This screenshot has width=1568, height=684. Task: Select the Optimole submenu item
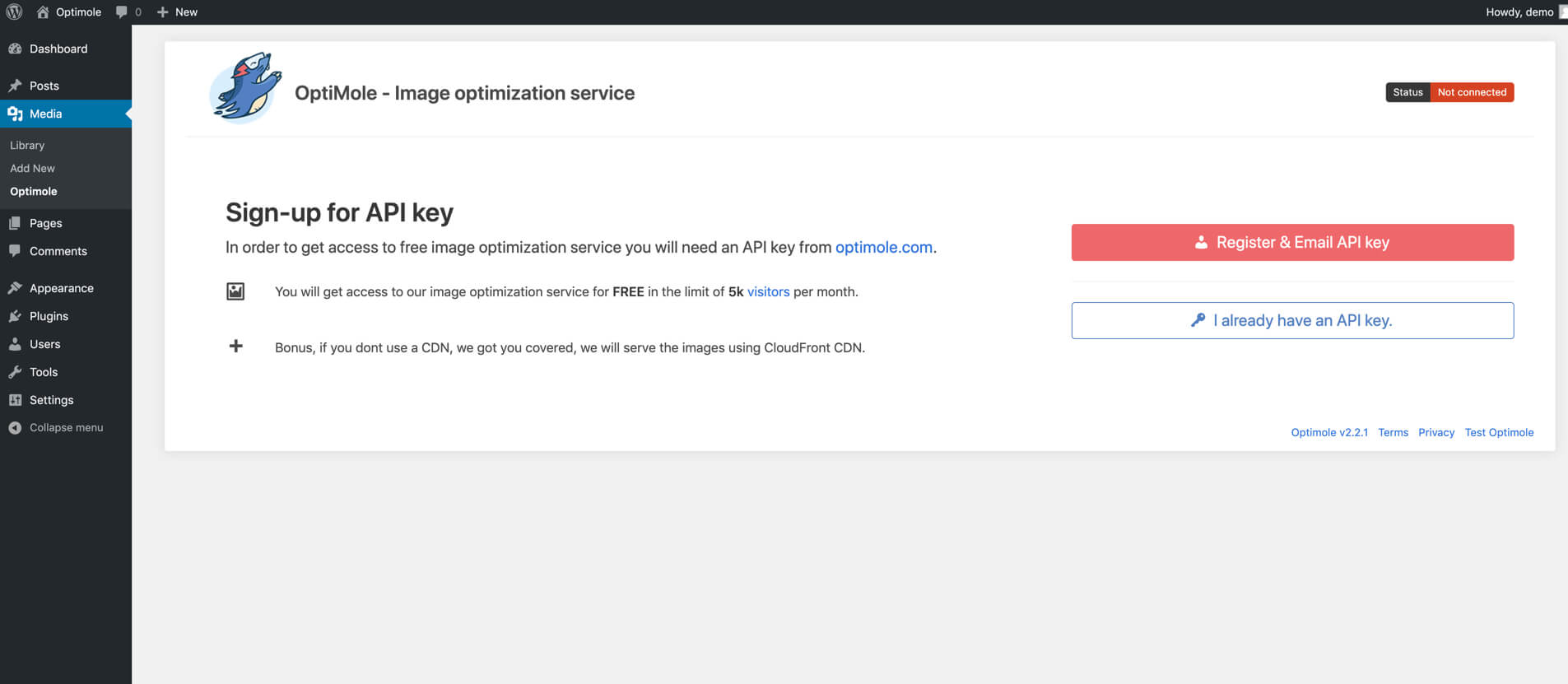(34, 191)
